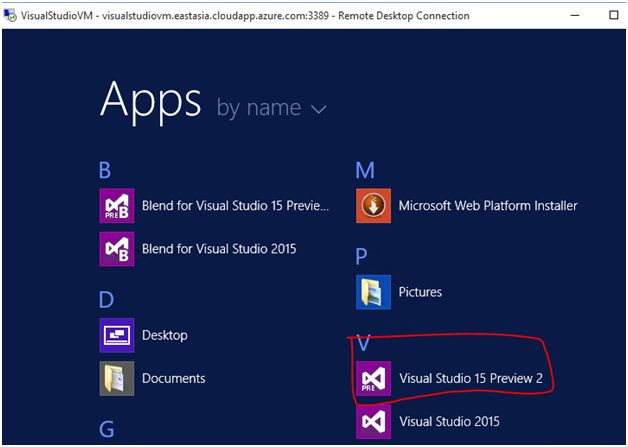Launch Visual Studio 15 Preview 2 icon
This screenshot has width=628, height=447.
point(373,379)
